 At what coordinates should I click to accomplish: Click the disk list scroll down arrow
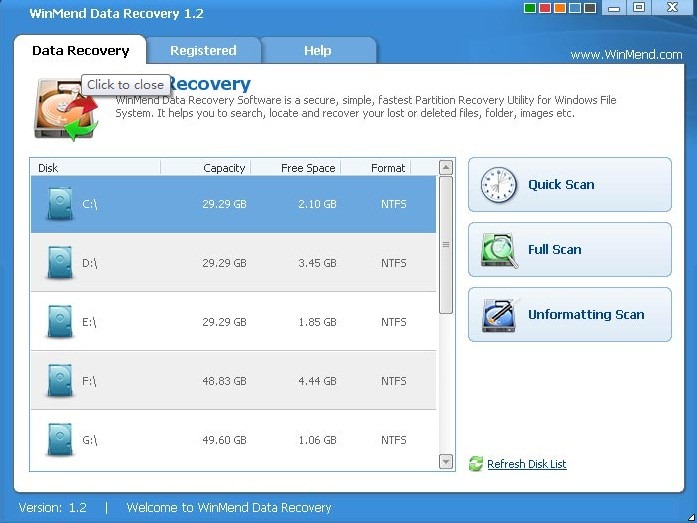pyautogui.click(x=446, y=462)
